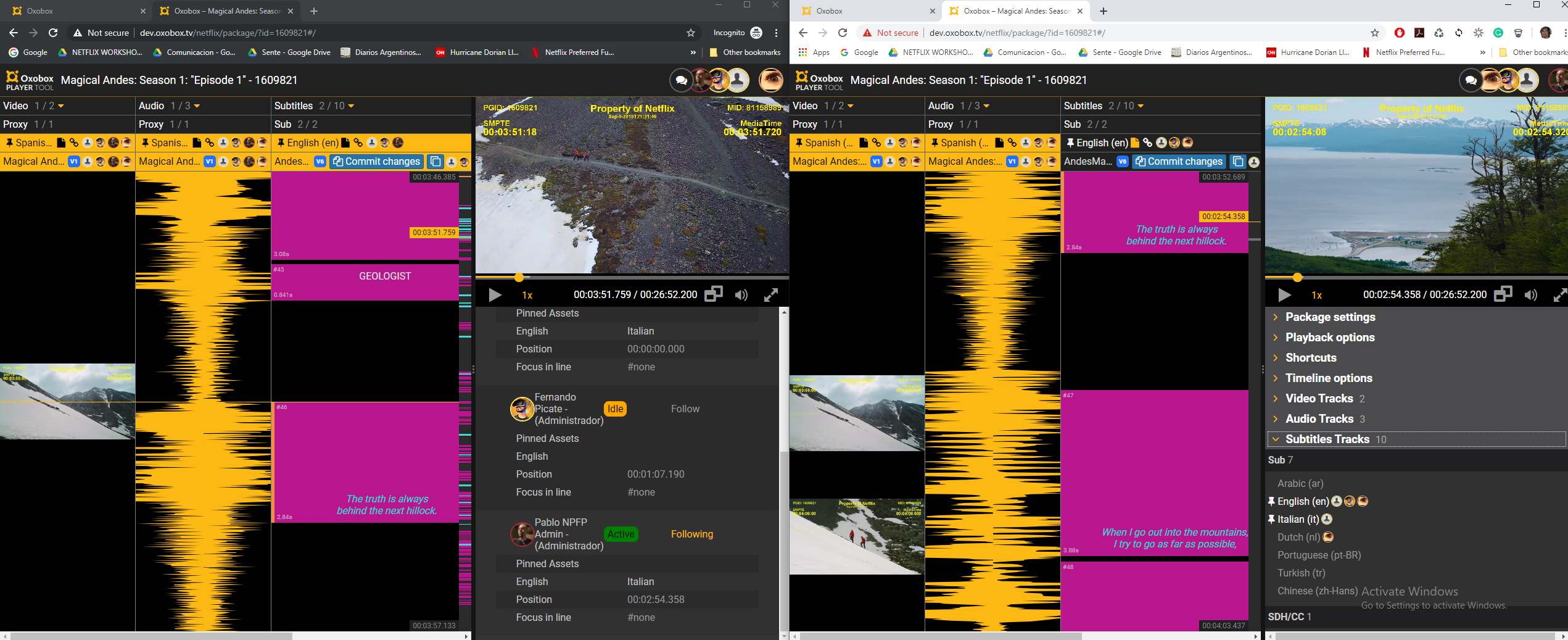Click link icon on right window Spanish audio track
Screen dimensions: 1568x640
(1012, 143)
